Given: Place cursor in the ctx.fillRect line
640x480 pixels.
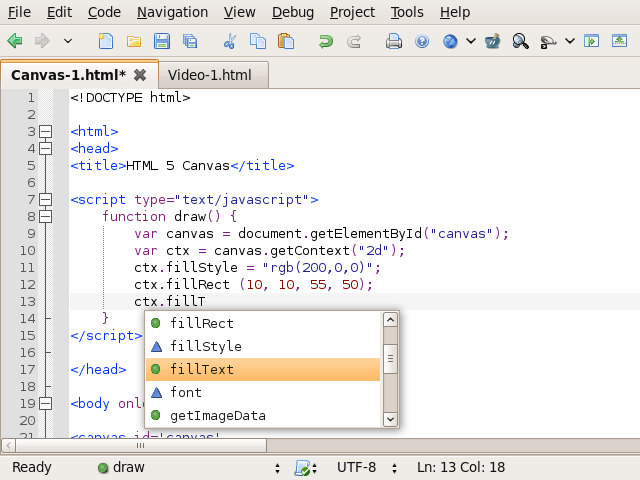Looking at the screenshot, I should coord(253,284).
